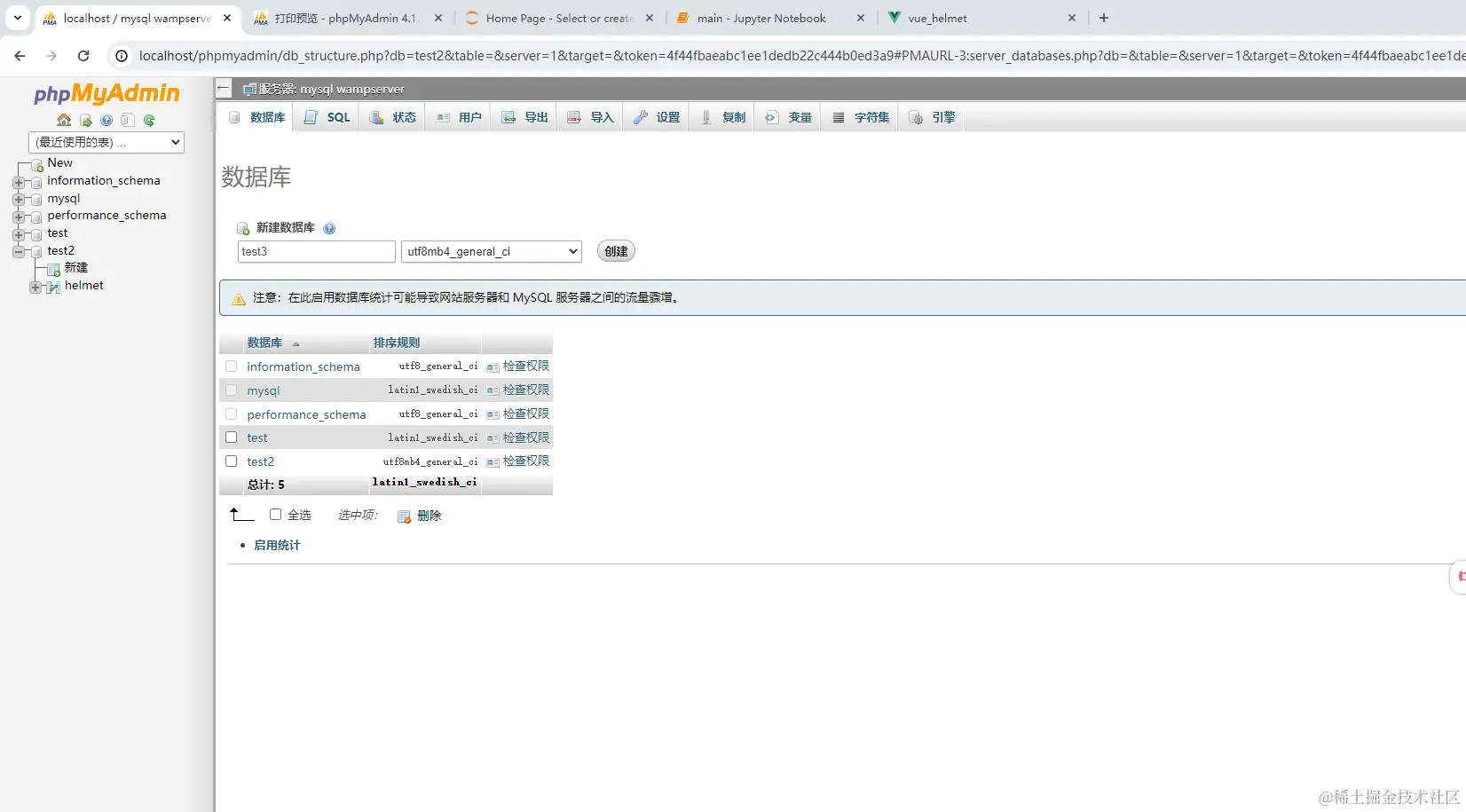Click the 检查权限 icon for test2 row
Screen dimensions: 1466x812
pos(493,461)
